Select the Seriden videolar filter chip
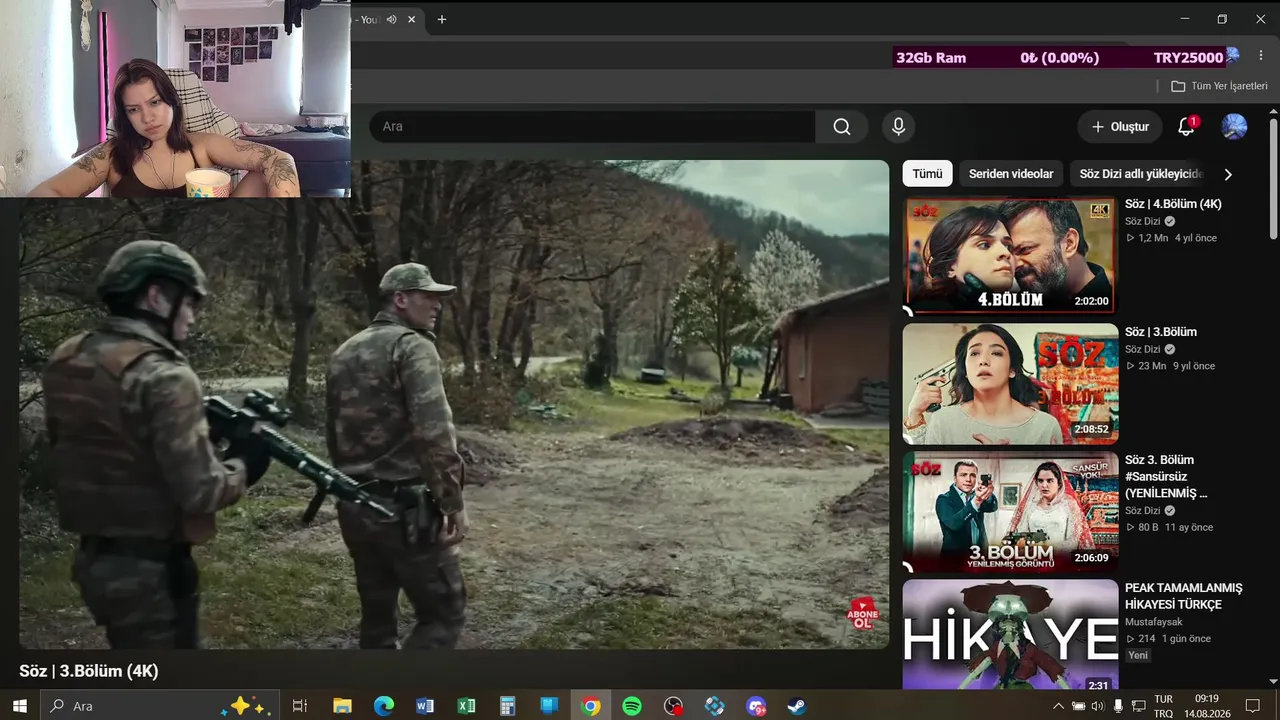Image resolution: width=1280 pixels, height=720 pixels. click(x=1011, y=174)
